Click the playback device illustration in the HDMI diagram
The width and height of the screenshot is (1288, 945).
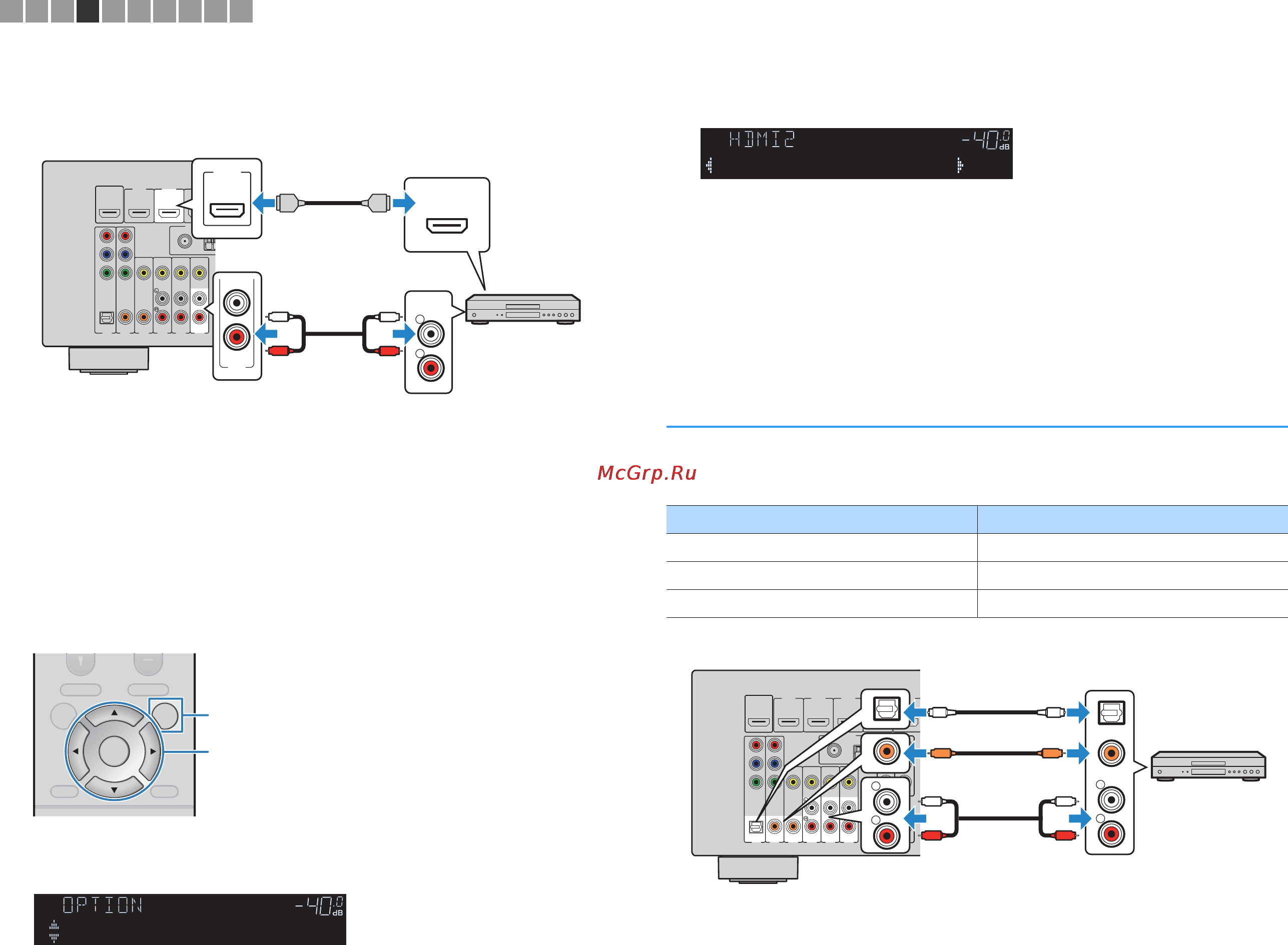pos(523,310)
